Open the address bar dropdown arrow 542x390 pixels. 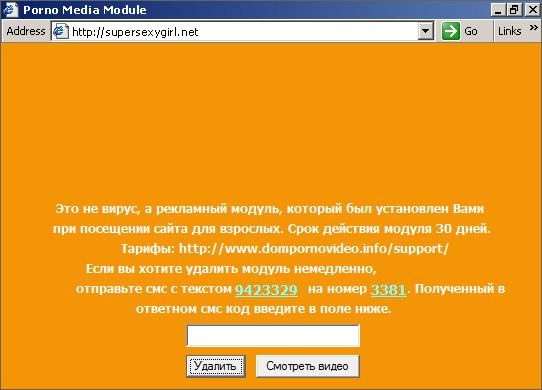(426, 31)
